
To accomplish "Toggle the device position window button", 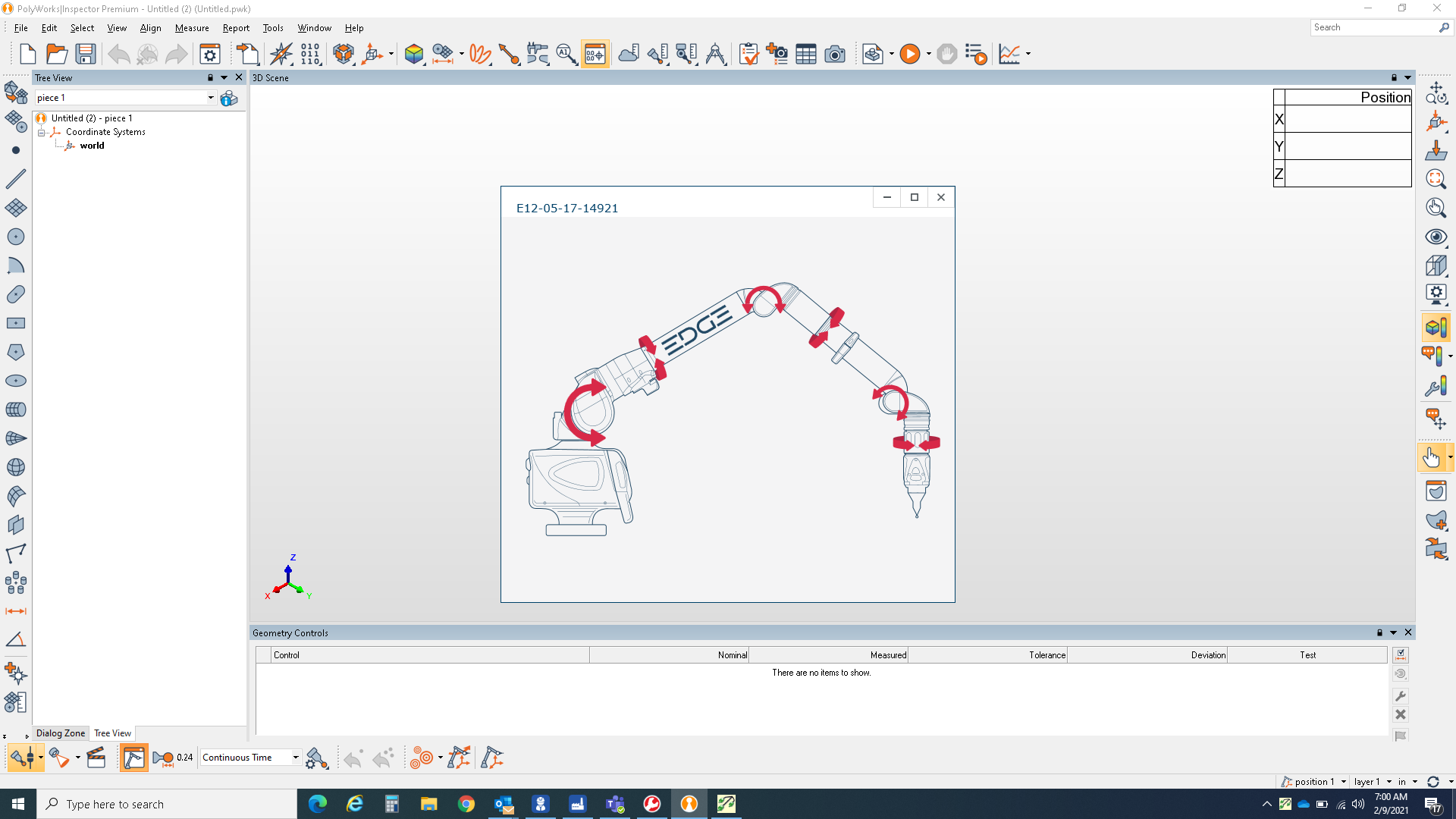I will [x=133, y=758].
